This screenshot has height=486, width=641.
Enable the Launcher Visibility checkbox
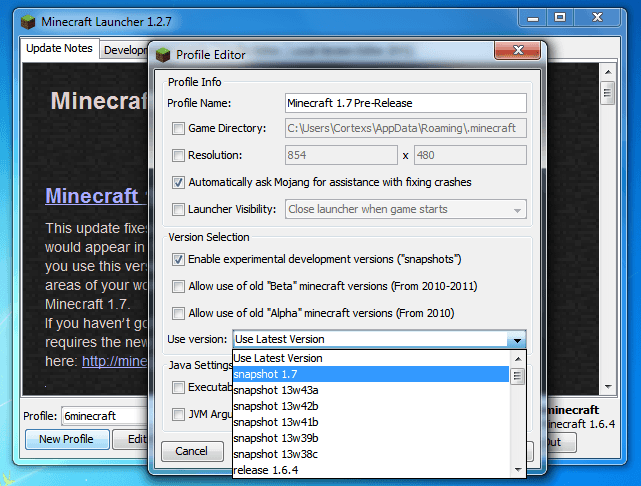pos(178,209)
